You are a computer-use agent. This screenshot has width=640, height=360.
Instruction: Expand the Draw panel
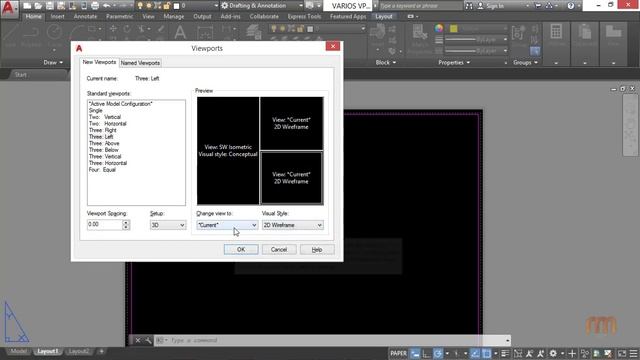tap(53, 62)
